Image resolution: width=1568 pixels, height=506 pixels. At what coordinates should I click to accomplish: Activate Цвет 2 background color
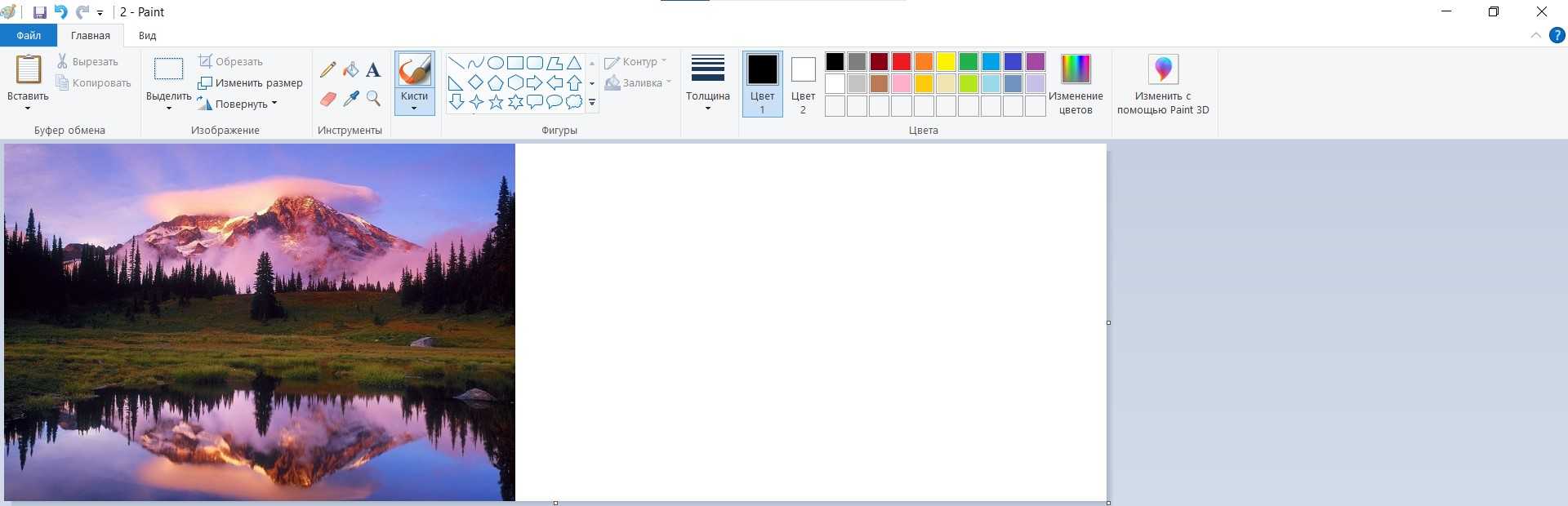(x=803, y=82)
